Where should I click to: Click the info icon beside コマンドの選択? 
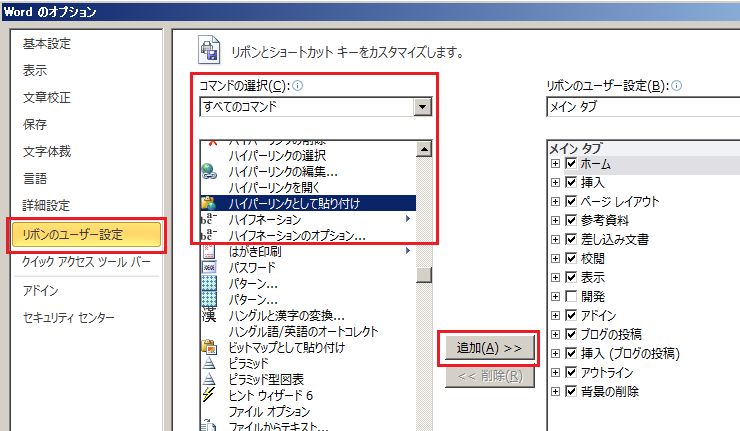297,85
